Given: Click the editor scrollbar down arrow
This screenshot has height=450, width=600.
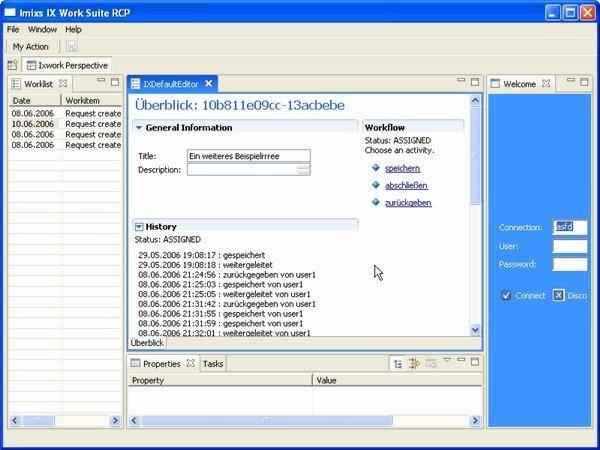Looking at the screenshot, I should coord(475,329).
